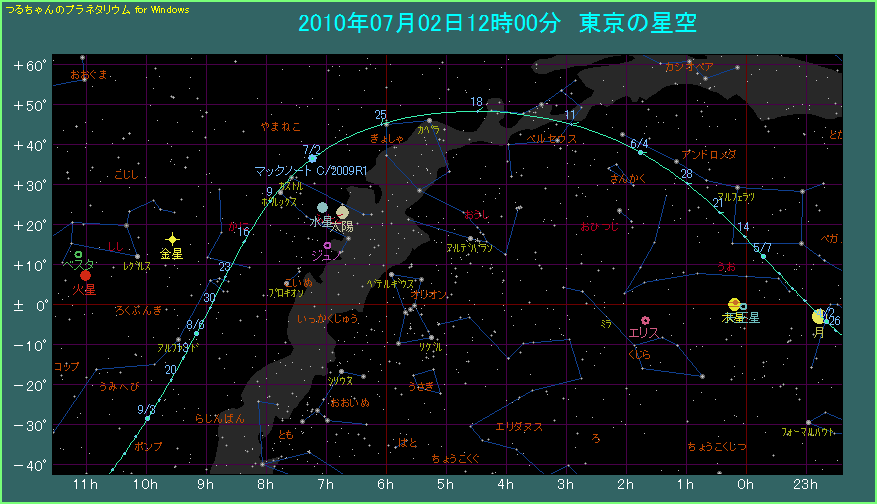Image resolution: width=877 pixels, height=504 pixels.
Task: Click the +60° declination axis label
Action: click(x=30, y=65)
